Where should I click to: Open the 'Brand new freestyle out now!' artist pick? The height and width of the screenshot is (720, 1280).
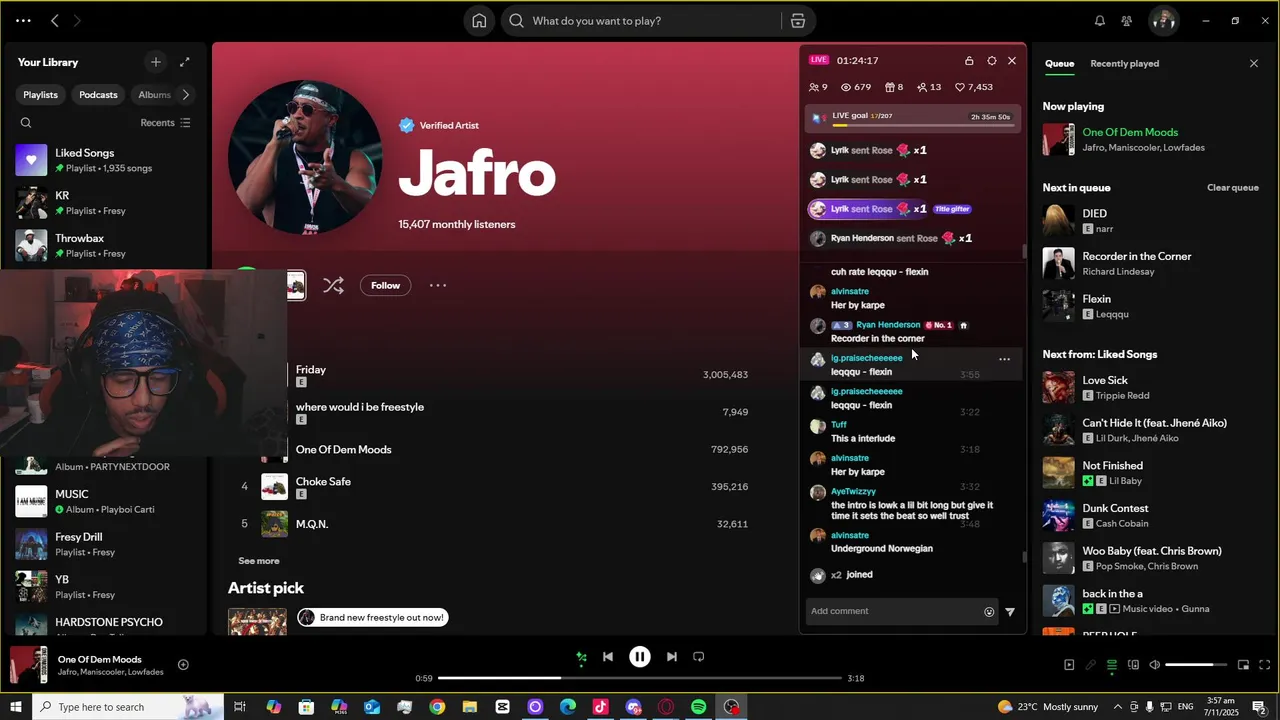tap(371, 618)
